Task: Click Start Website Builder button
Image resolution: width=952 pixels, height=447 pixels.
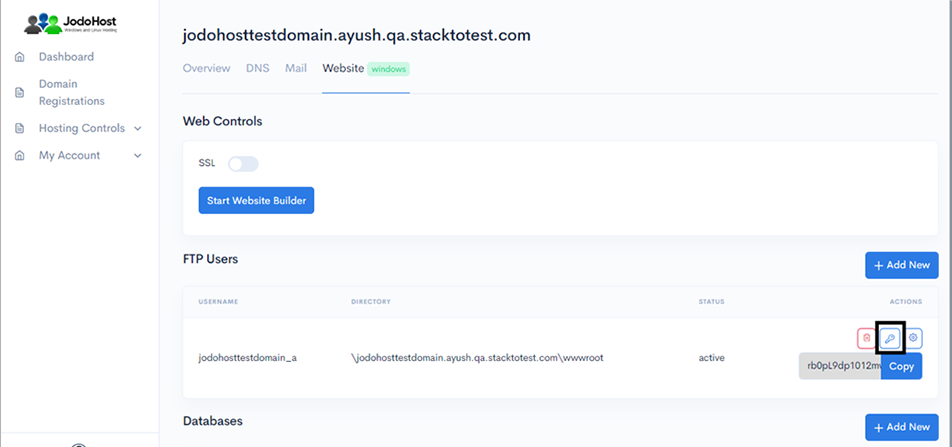Action: pos(256,200)
